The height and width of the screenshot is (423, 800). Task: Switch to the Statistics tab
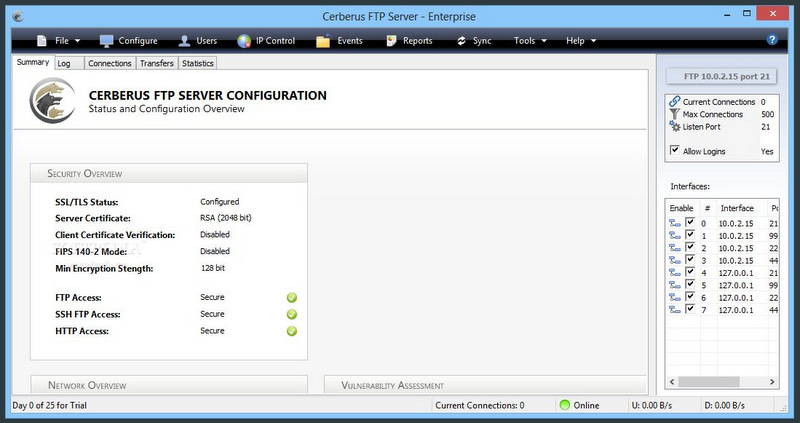point(197,63)
